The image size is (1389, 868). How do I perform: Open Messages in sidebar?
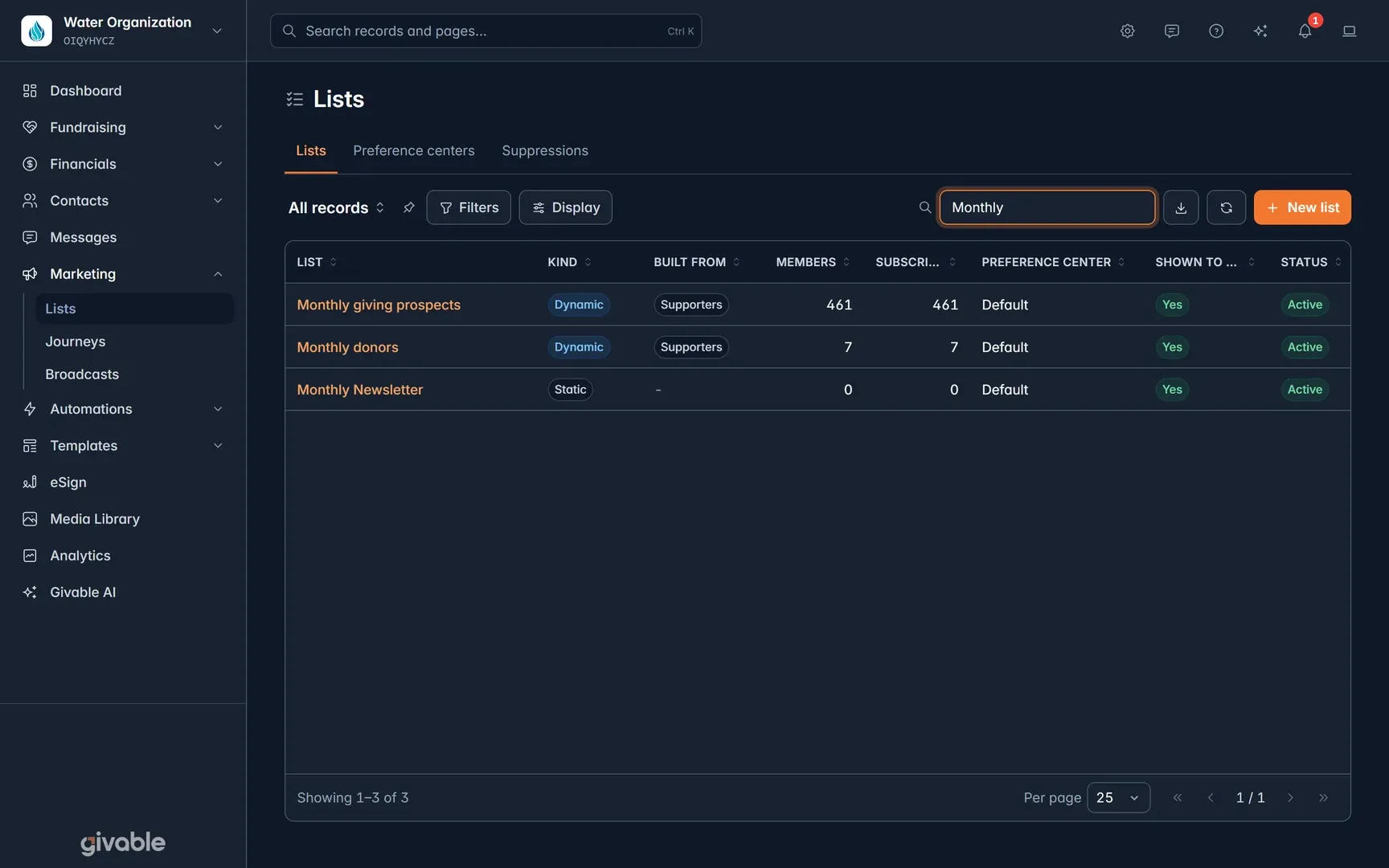point(123,237)
